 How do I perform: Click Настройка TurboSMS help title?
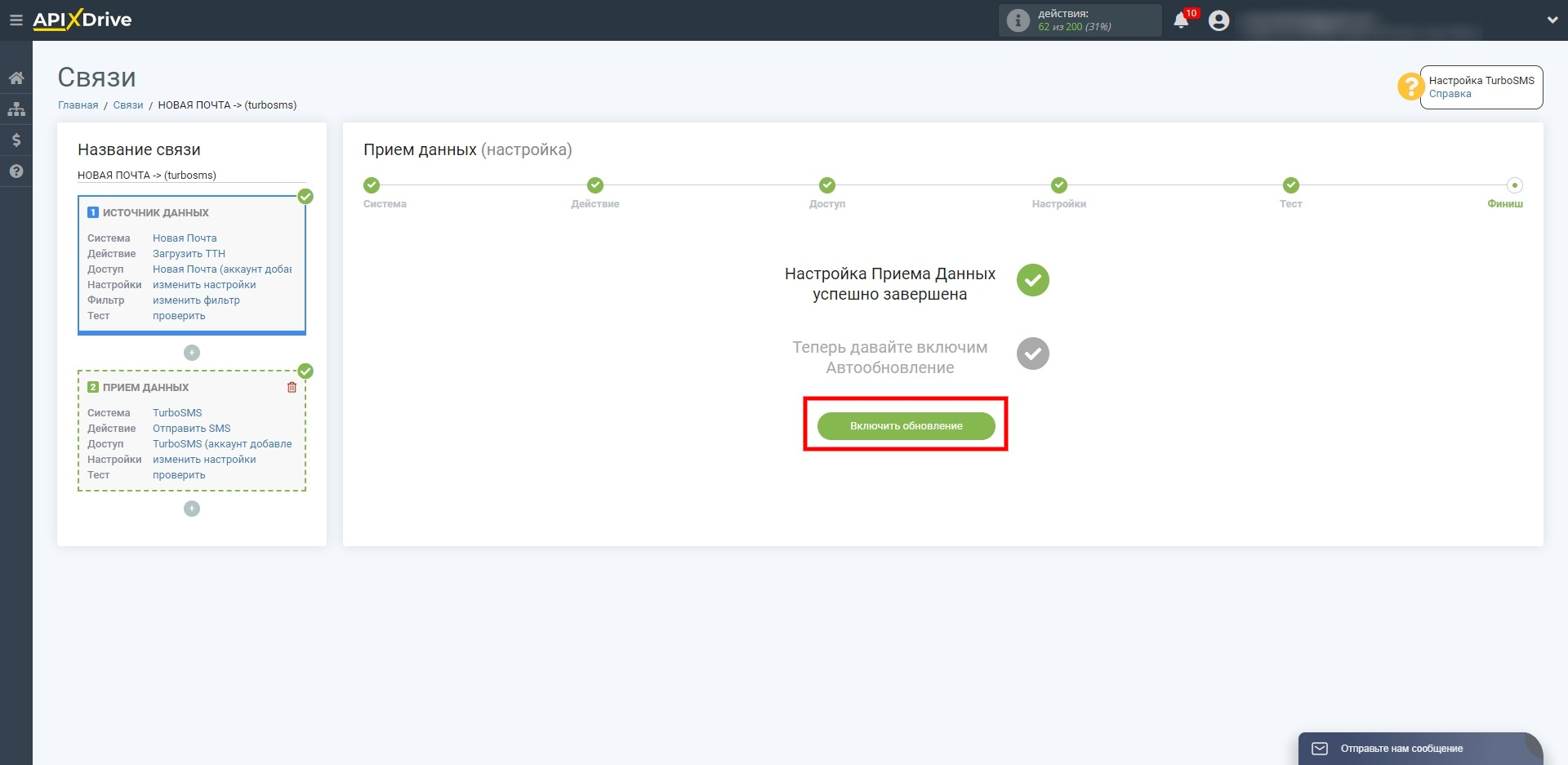1481,81
